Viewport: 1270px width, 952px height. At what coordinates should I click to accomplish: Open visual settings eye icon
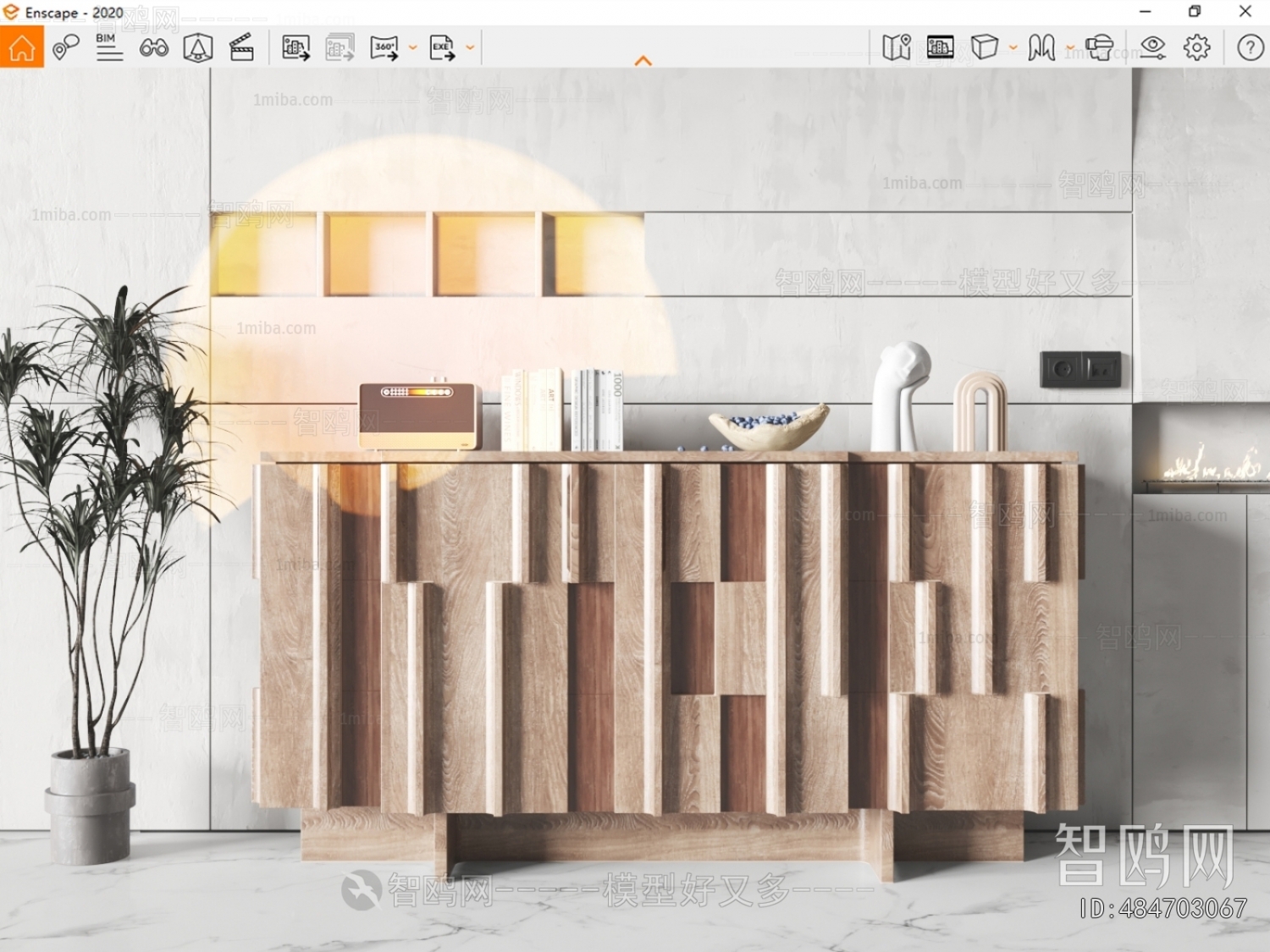point(1152,47)
